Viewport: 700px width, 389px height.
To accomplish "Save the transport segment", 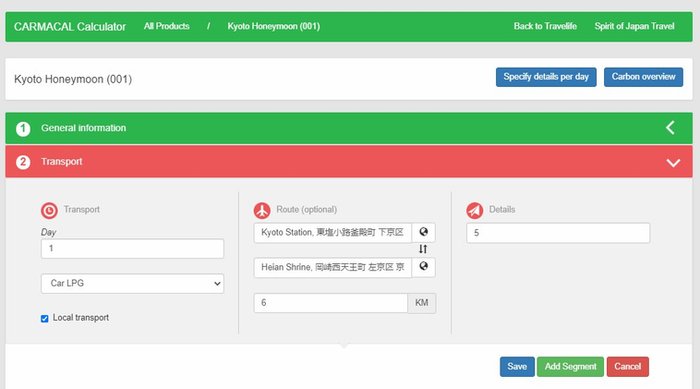I will click(517, 367).
